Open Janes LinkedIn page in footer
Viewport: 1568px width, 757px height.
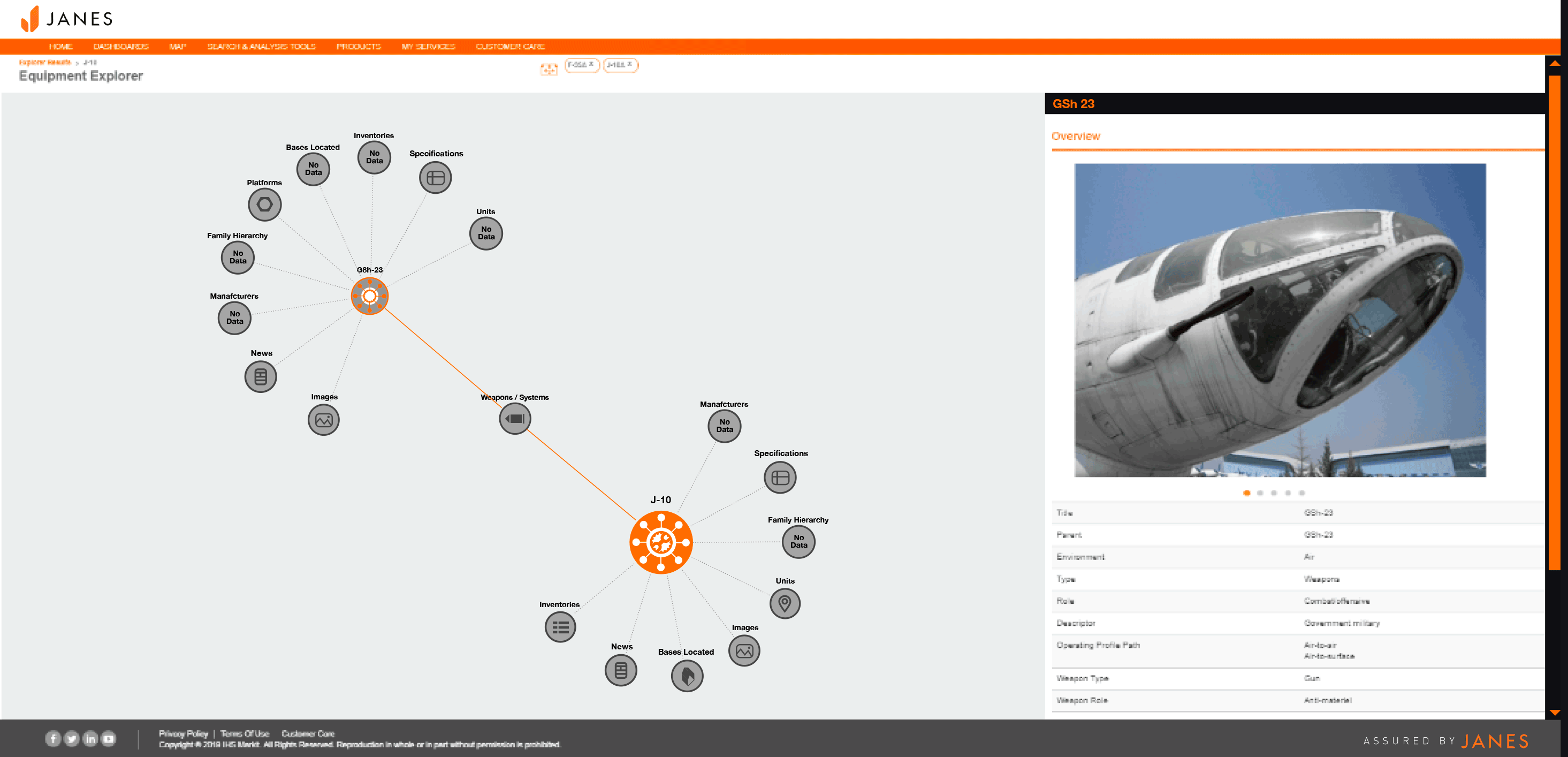90,739
